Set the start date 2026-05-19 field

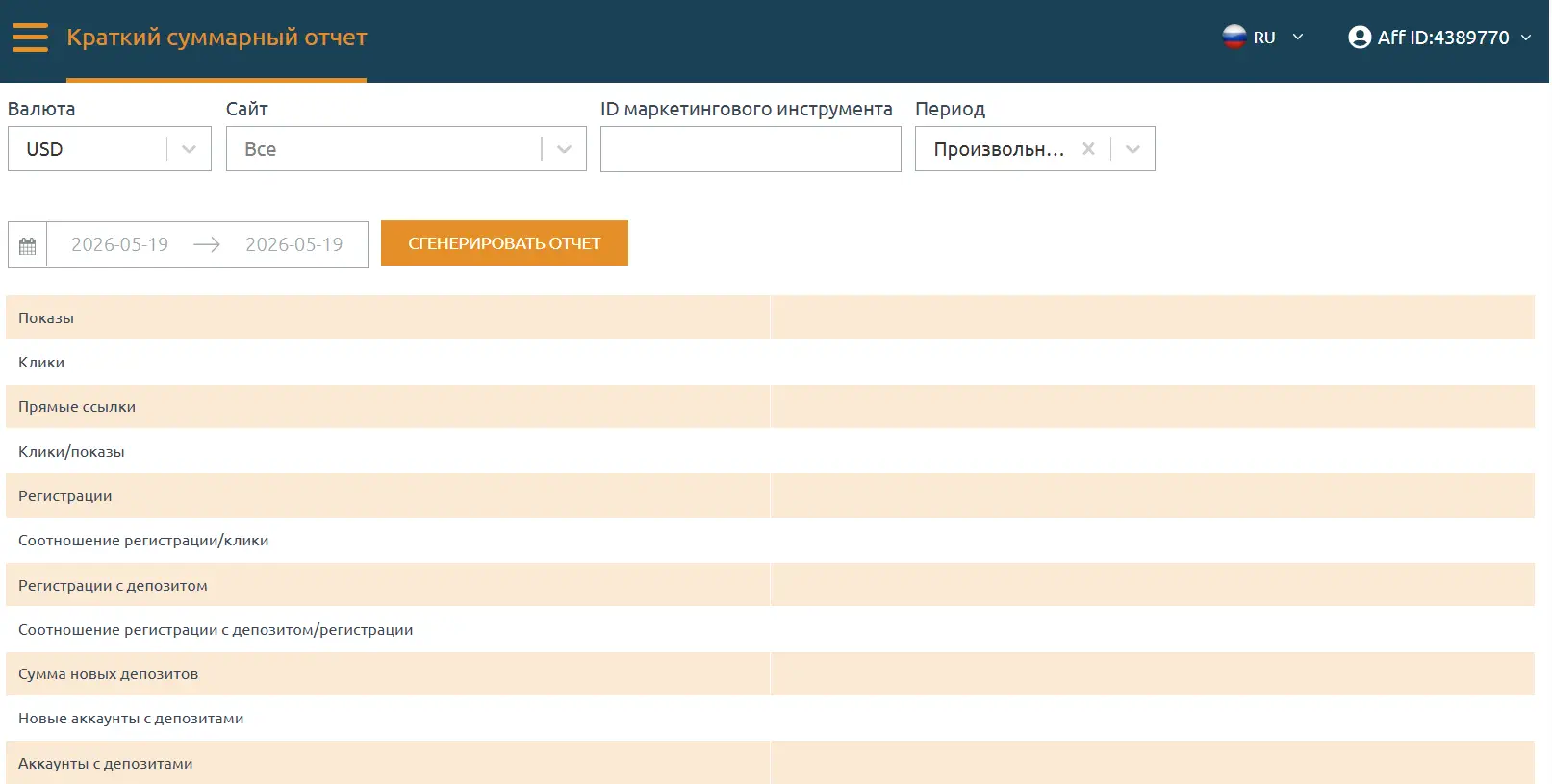point(119,245)
